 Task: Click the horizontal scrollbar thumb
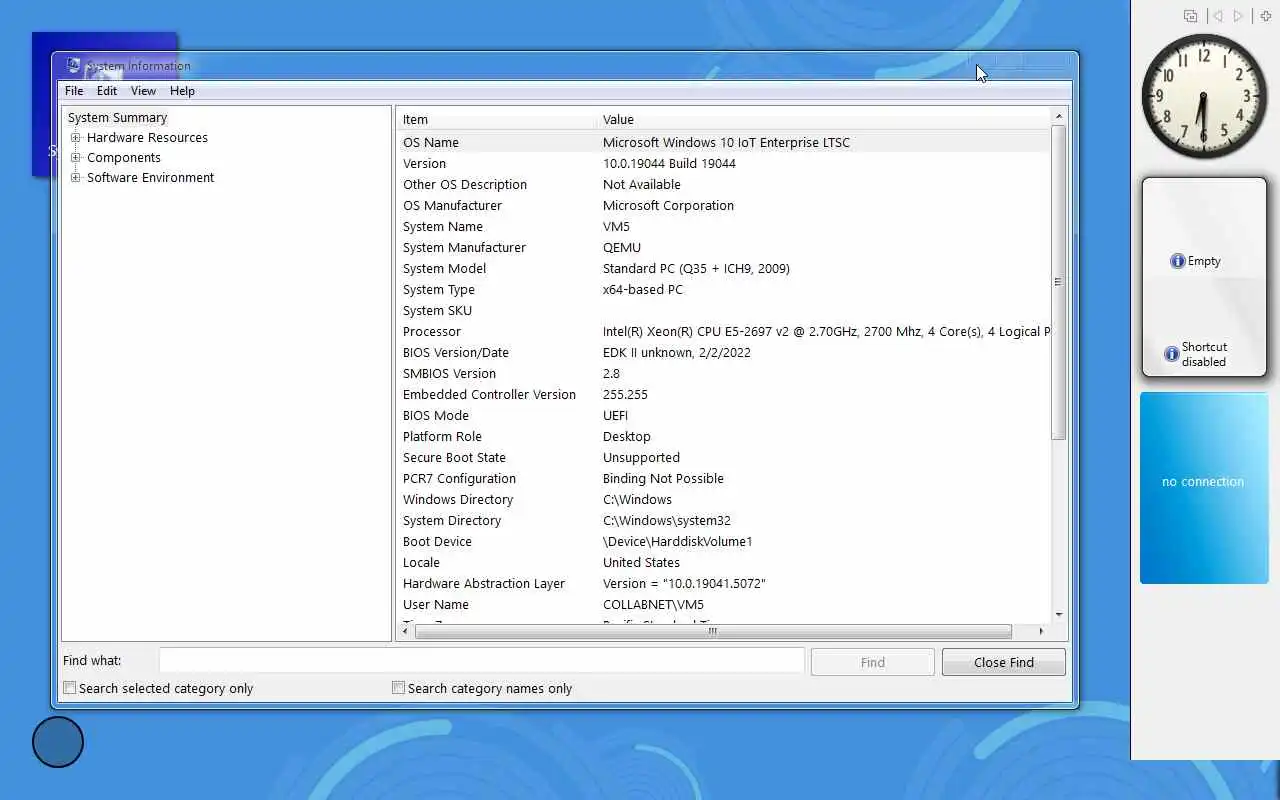click(713, 631)
